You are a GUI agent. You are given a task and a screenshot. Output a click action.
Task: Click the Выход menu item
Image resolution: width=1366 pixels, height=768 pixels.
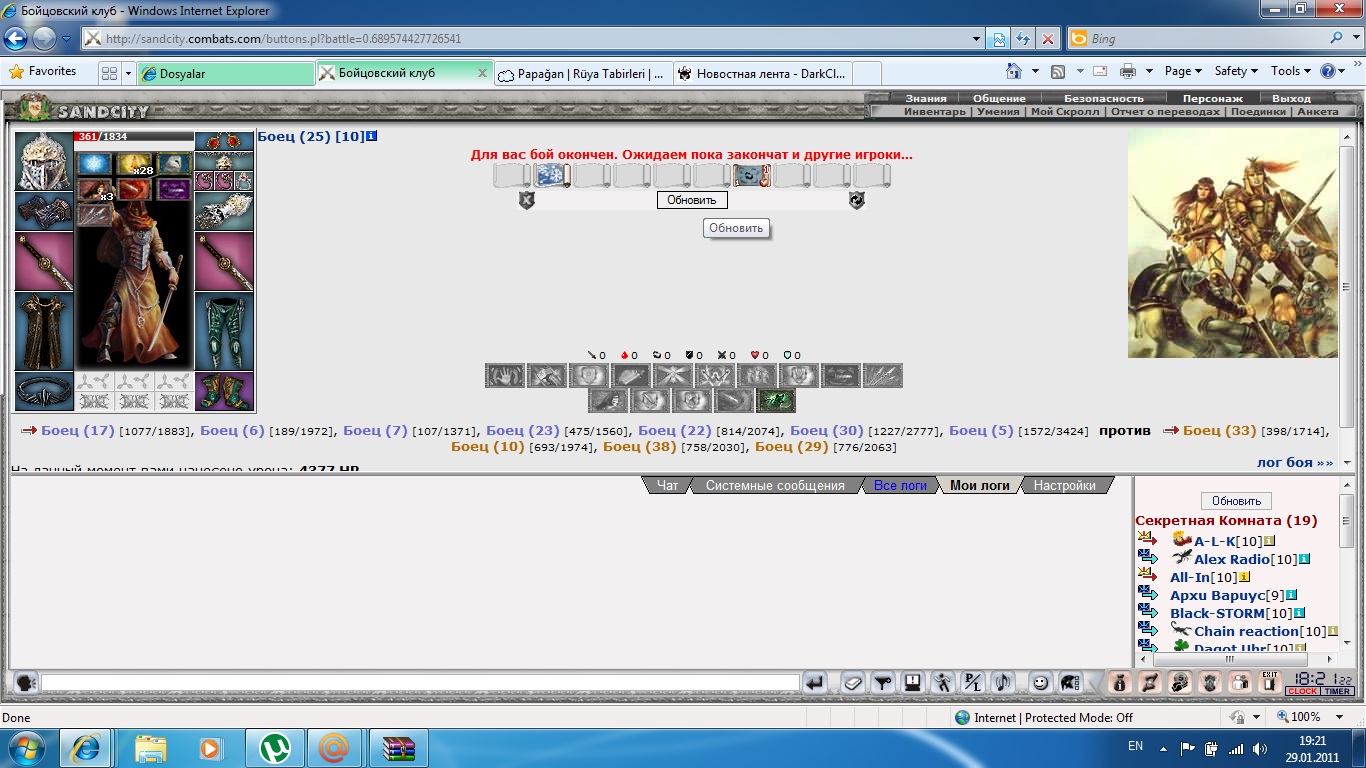pos(1291,98)
